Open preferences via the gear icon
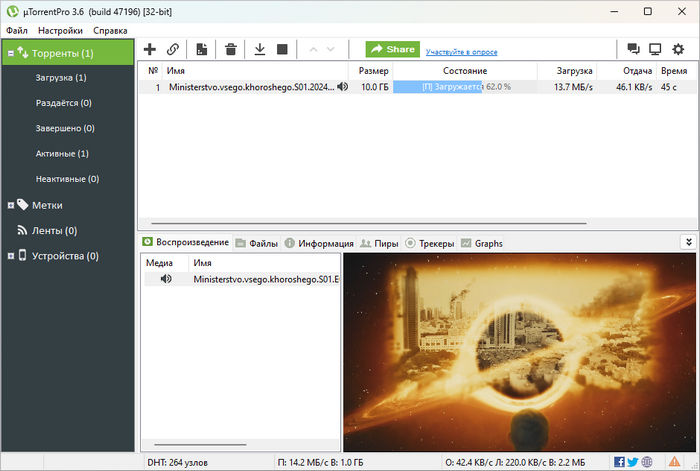The image size is (700, 471). tap(678, 49)
